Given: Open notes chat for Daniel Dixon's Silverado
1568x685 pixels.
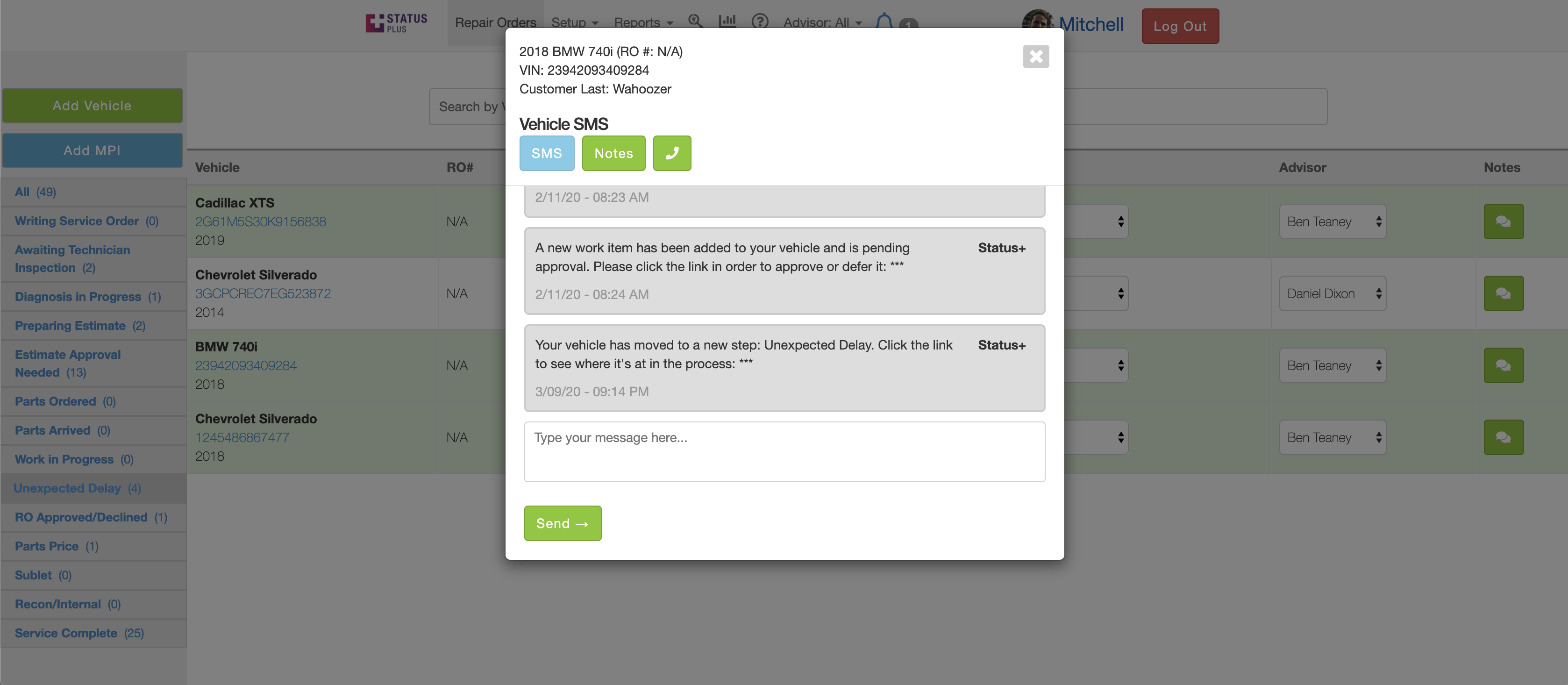Looking at the screenshot, I should click(x=1503, y=293).
